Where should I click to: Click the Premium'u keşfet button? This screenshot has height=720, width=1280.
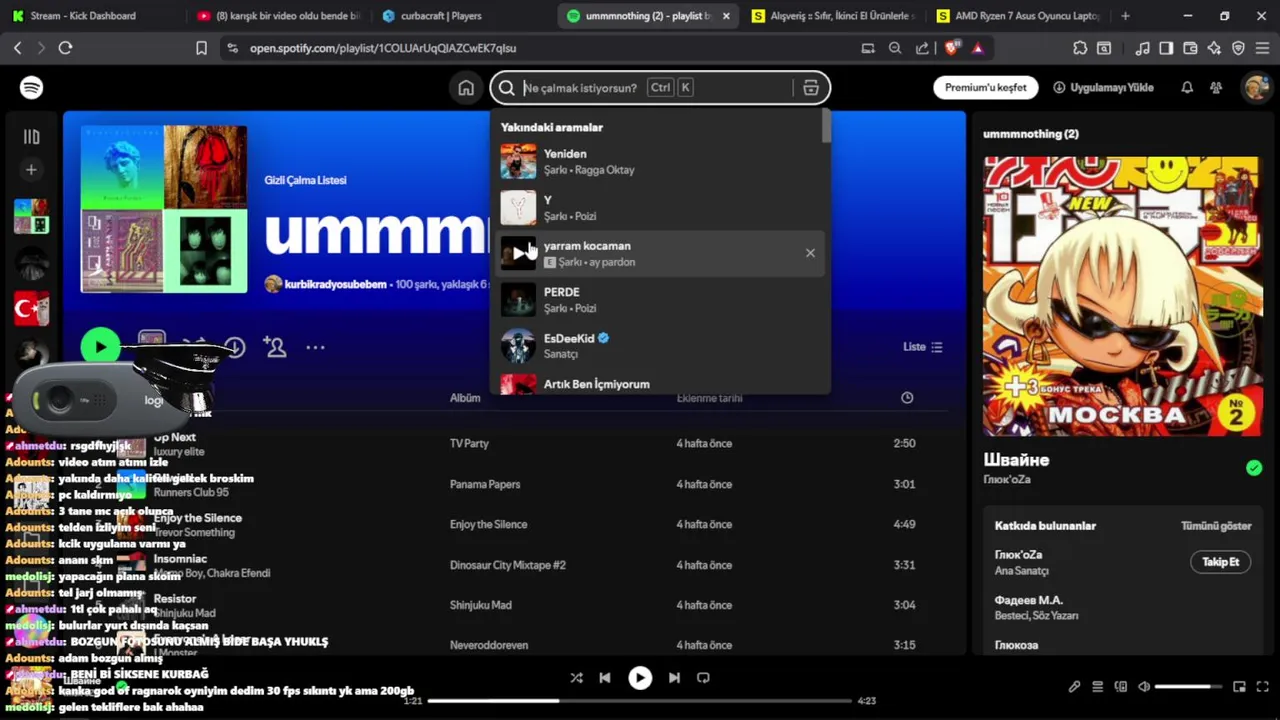click(x=986, y=87)
